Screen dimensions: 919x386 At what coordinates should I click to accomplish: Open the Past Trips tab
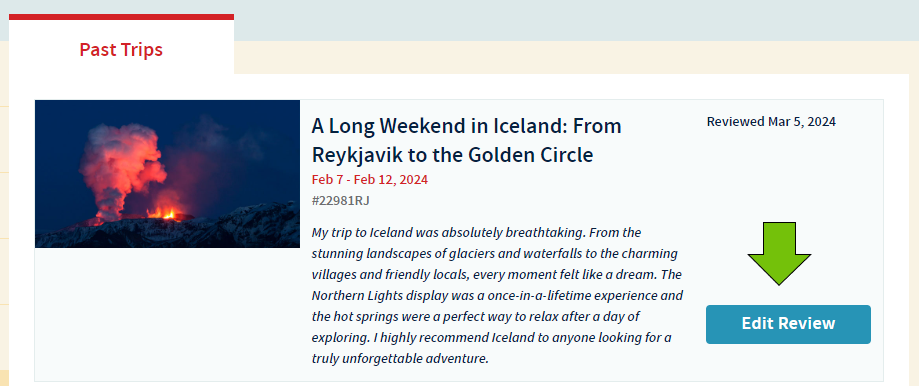pyautogui.click(x=121, y=49)
